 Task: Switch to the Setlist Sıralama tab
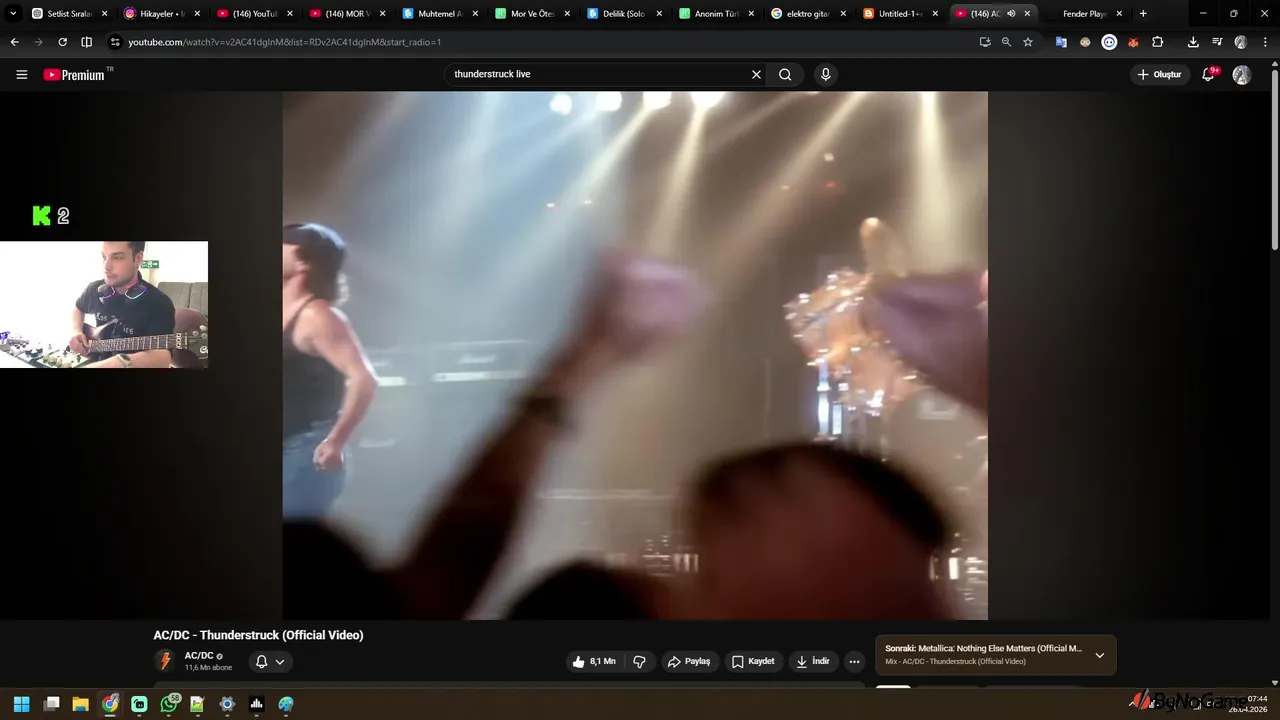point(69,14)
